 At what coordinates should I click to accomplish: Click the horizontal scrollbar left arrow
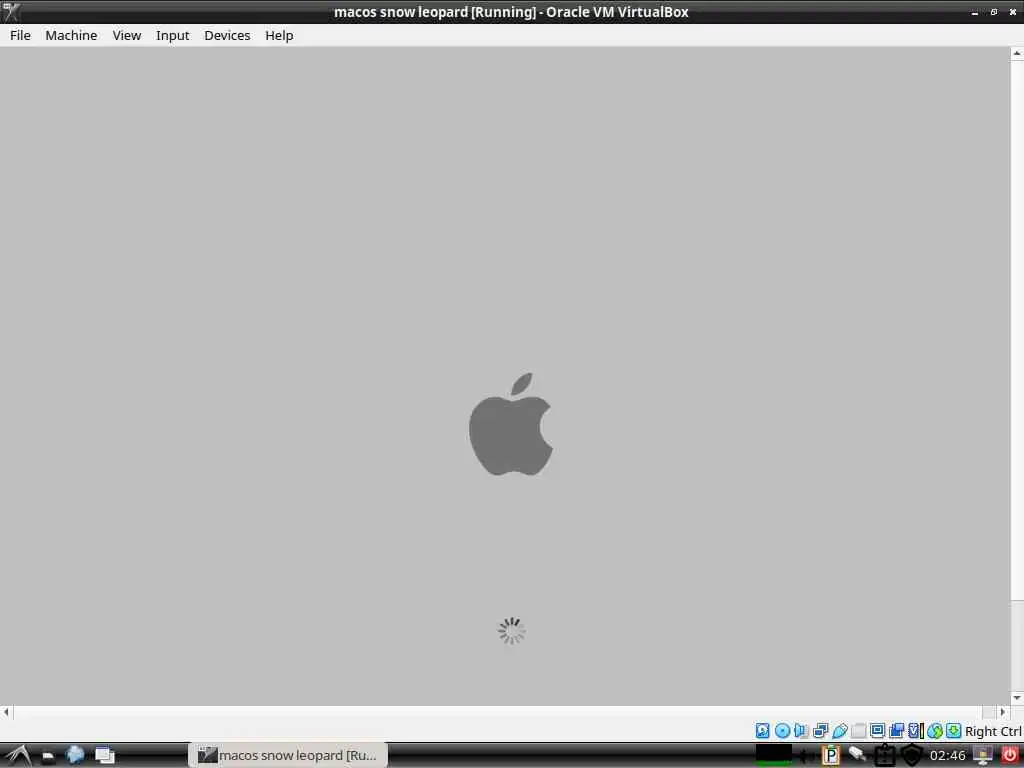[7, 712]
